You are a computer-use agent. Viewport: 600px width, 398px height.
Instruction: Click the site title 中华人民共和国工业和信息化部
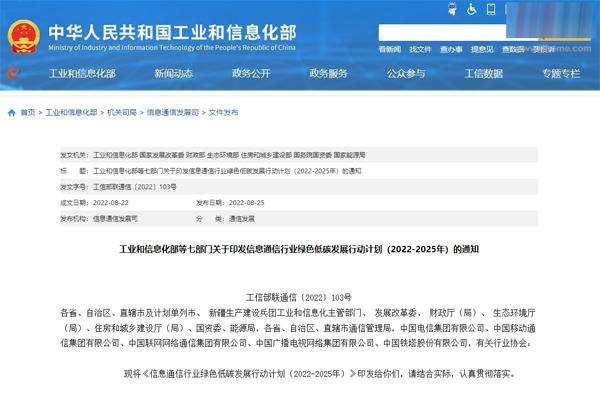pyautogui.click(x=172, y=33)
